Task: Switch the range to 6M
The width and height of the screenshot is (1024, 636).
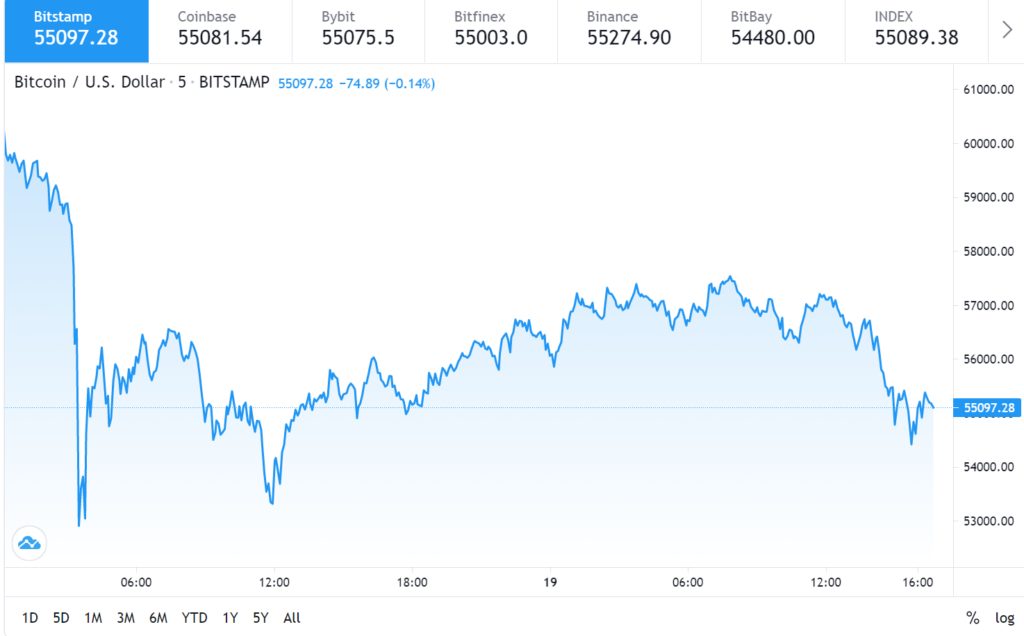Action: 157,618
